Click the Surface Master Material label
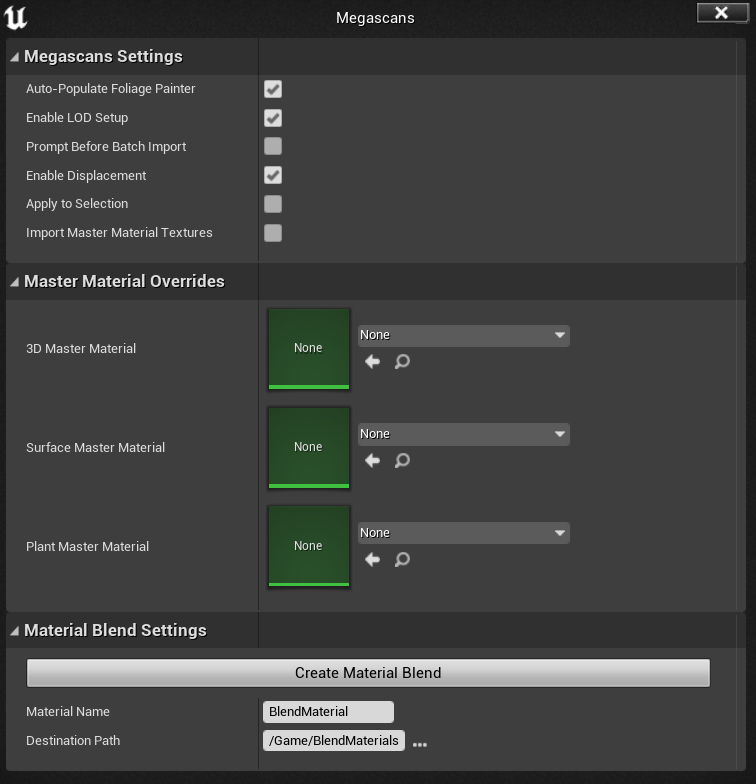756x784 pixels. coord(96,448)
